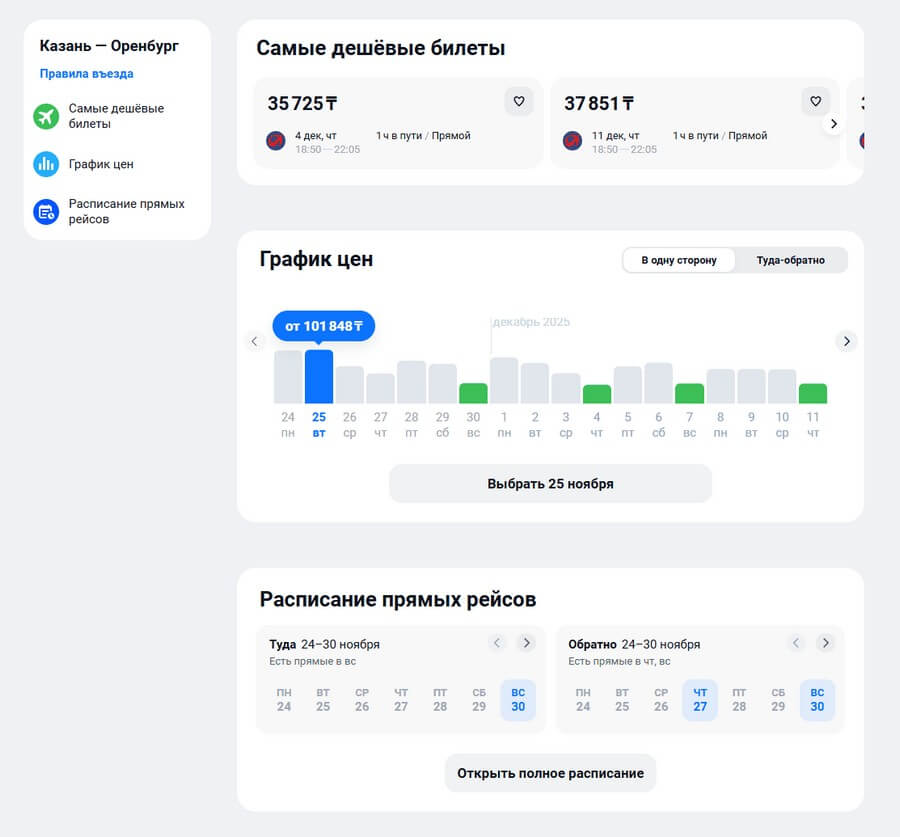Click airline logo on the 11 дек ticket

point(572,141)
